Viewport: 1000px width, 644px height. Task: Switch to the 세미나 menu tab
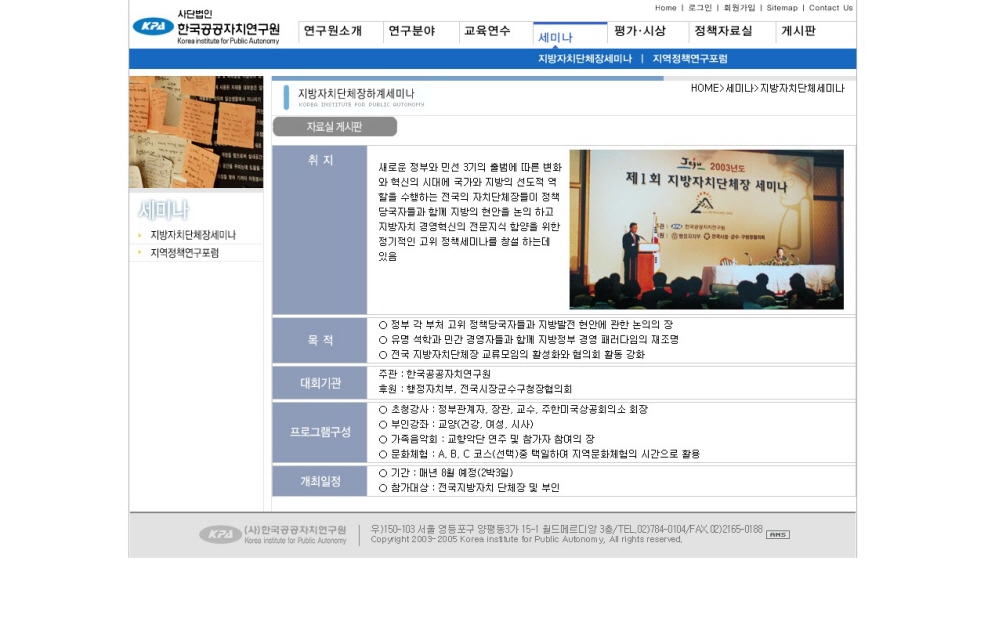(x=556, y=37)
